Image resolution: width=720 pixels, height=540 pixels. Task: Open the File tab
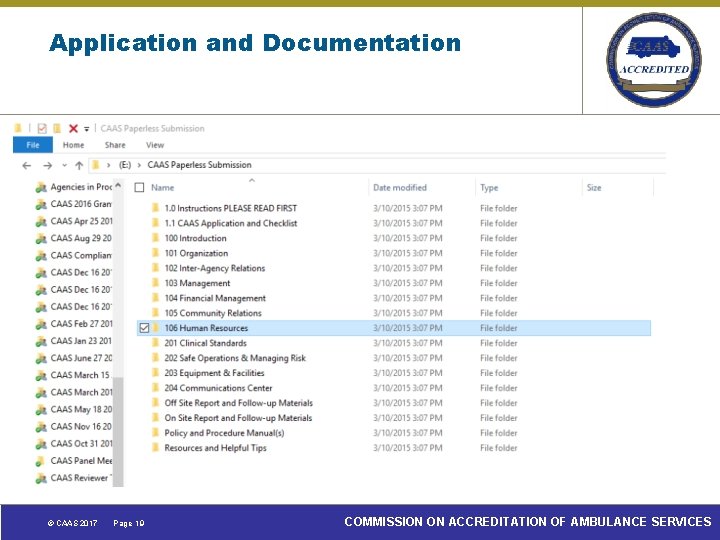click(33, 145)
